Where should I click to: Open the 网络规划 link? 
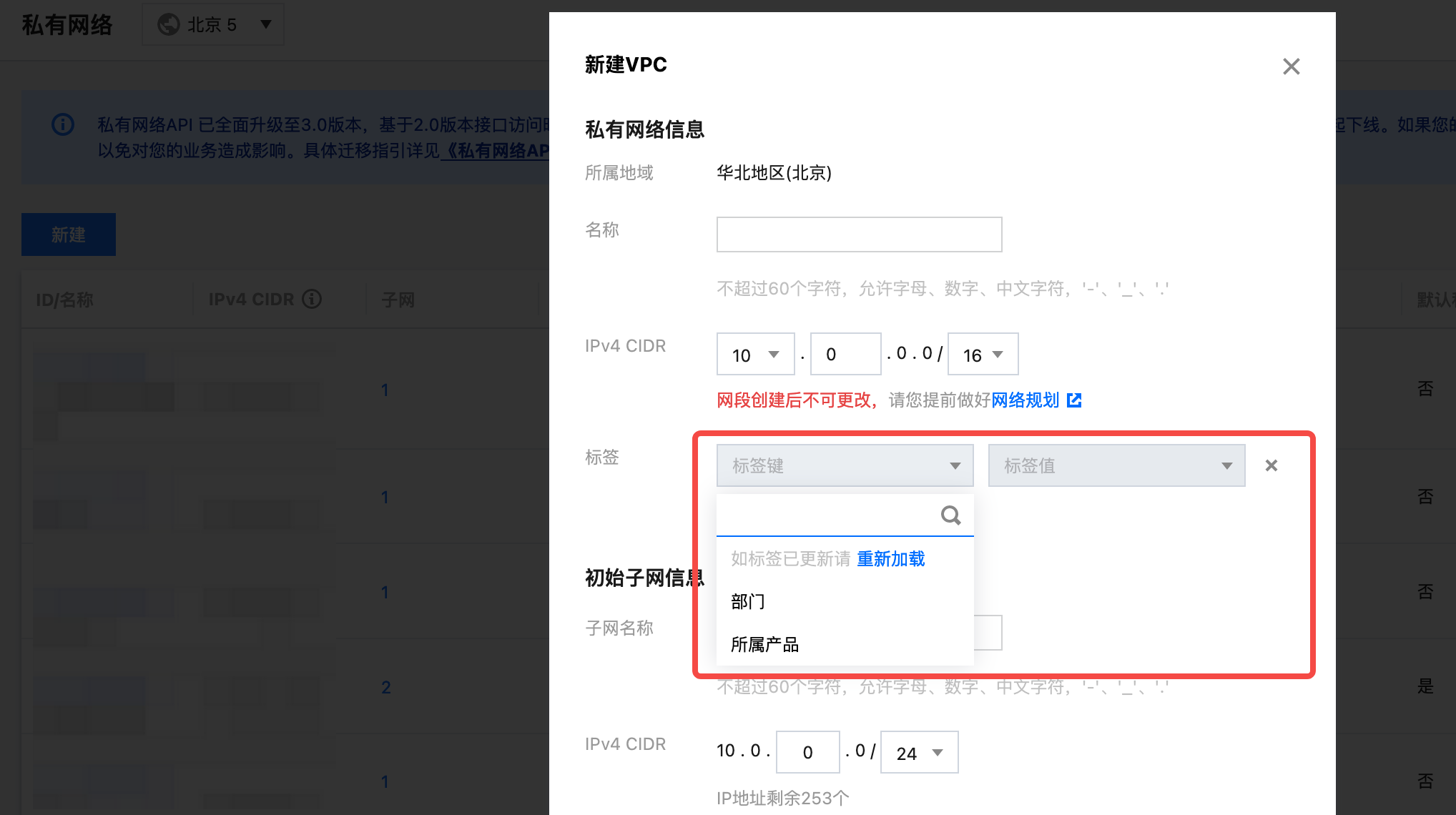(x=1025, y=400)
